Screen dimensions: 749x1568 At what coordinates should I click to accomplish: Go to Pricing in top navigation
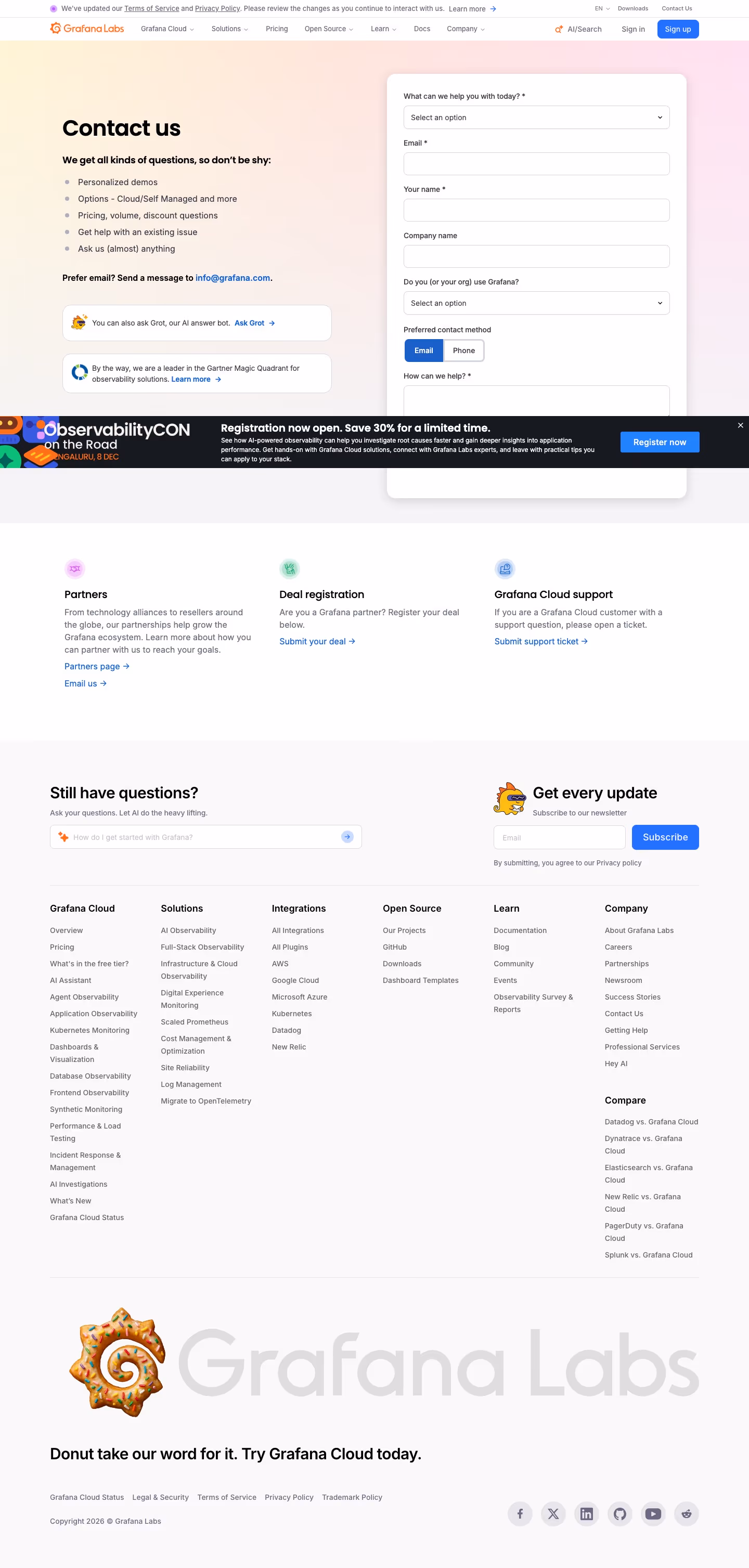[x=277, y=29]
